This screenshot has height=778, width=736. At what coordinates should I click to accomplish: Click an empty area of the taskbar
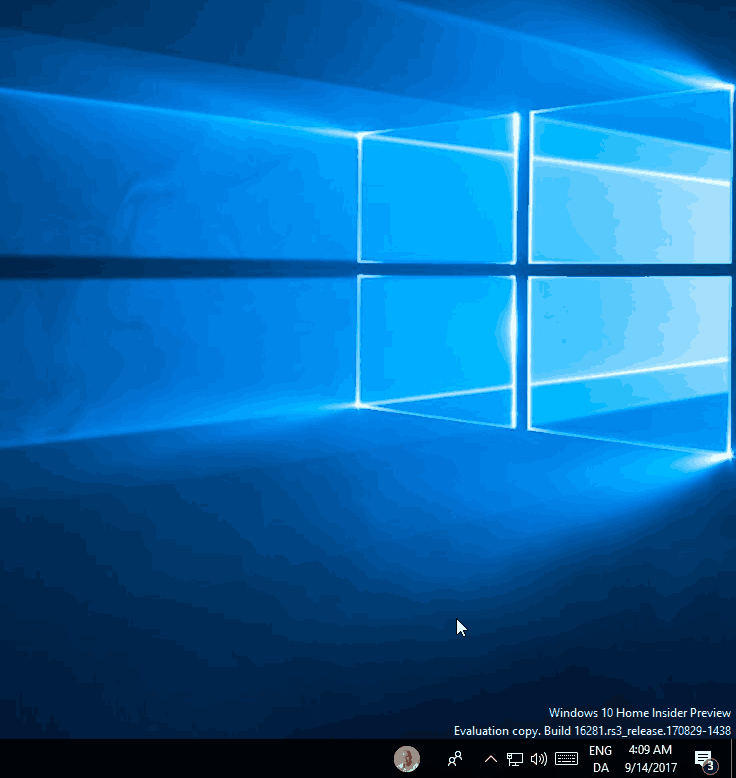pos(200,759)
